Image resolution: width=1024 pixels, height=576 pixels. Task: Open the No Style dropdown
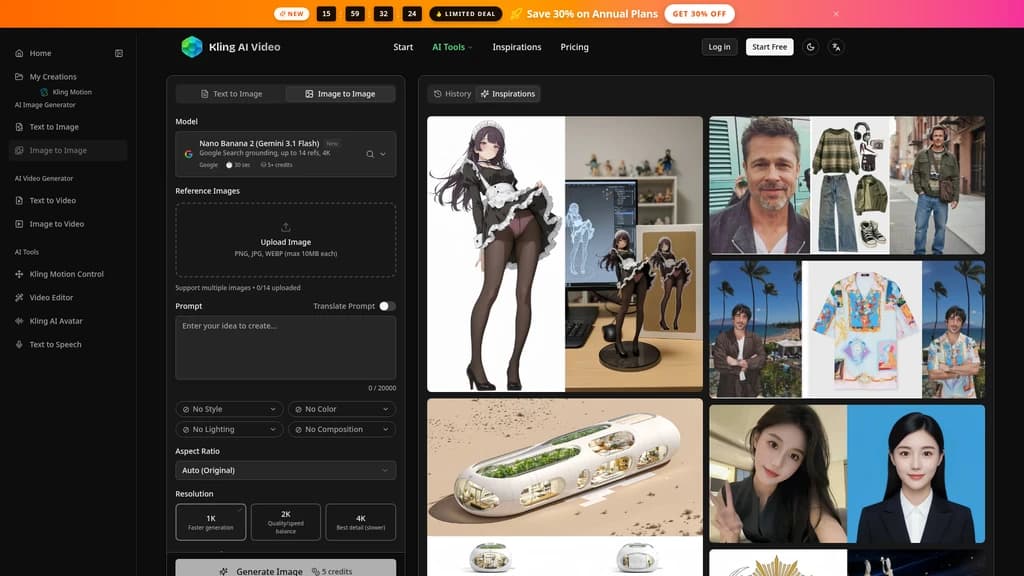[229, 409]
